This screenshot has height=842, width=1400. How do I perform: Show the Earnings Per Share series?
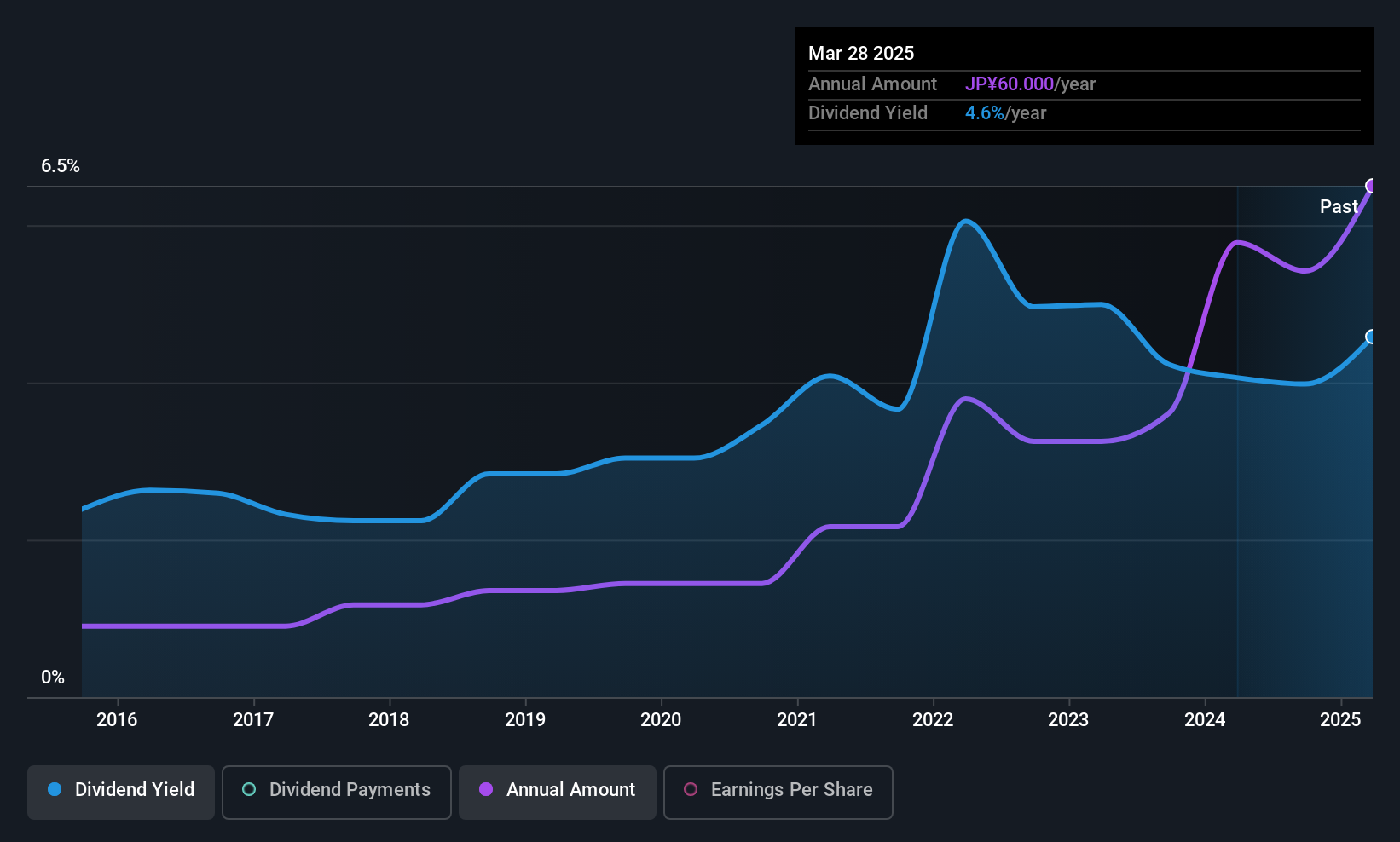point(778,792)
